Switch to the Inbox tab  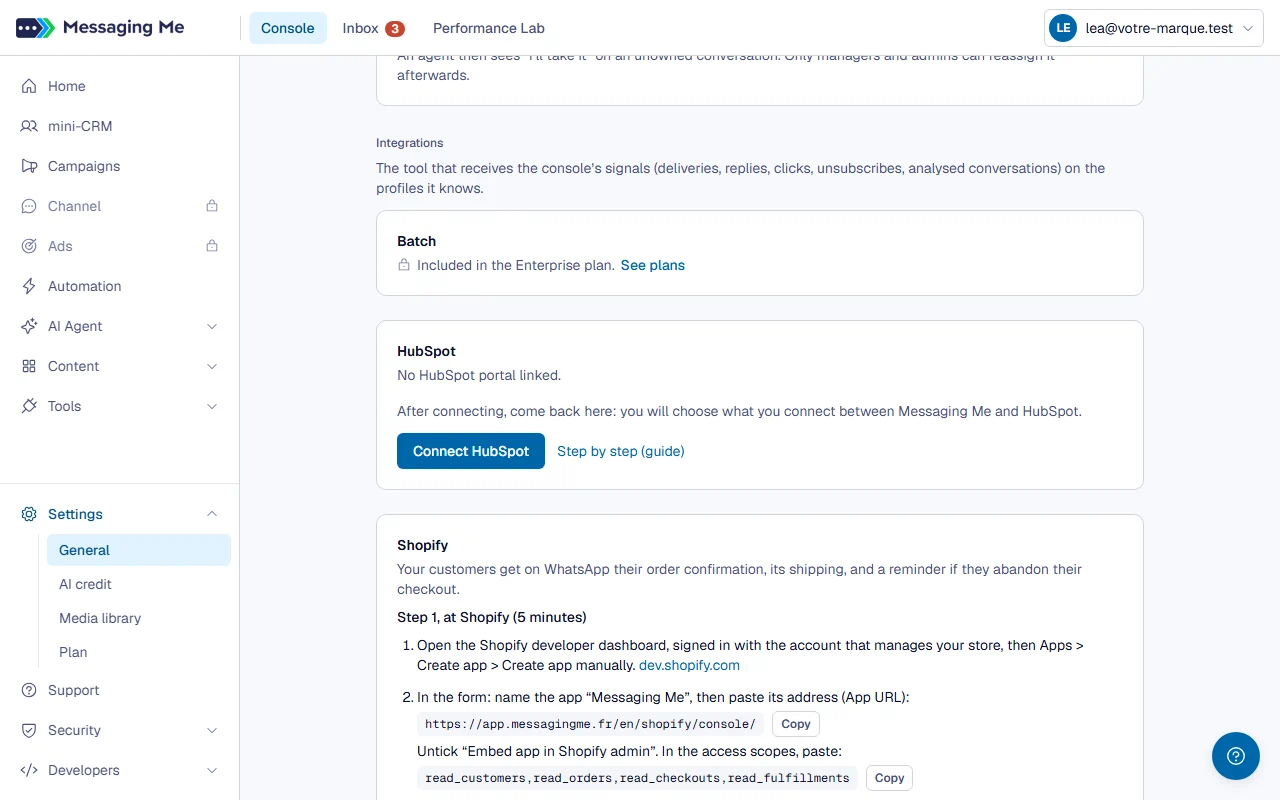point(373,28)
